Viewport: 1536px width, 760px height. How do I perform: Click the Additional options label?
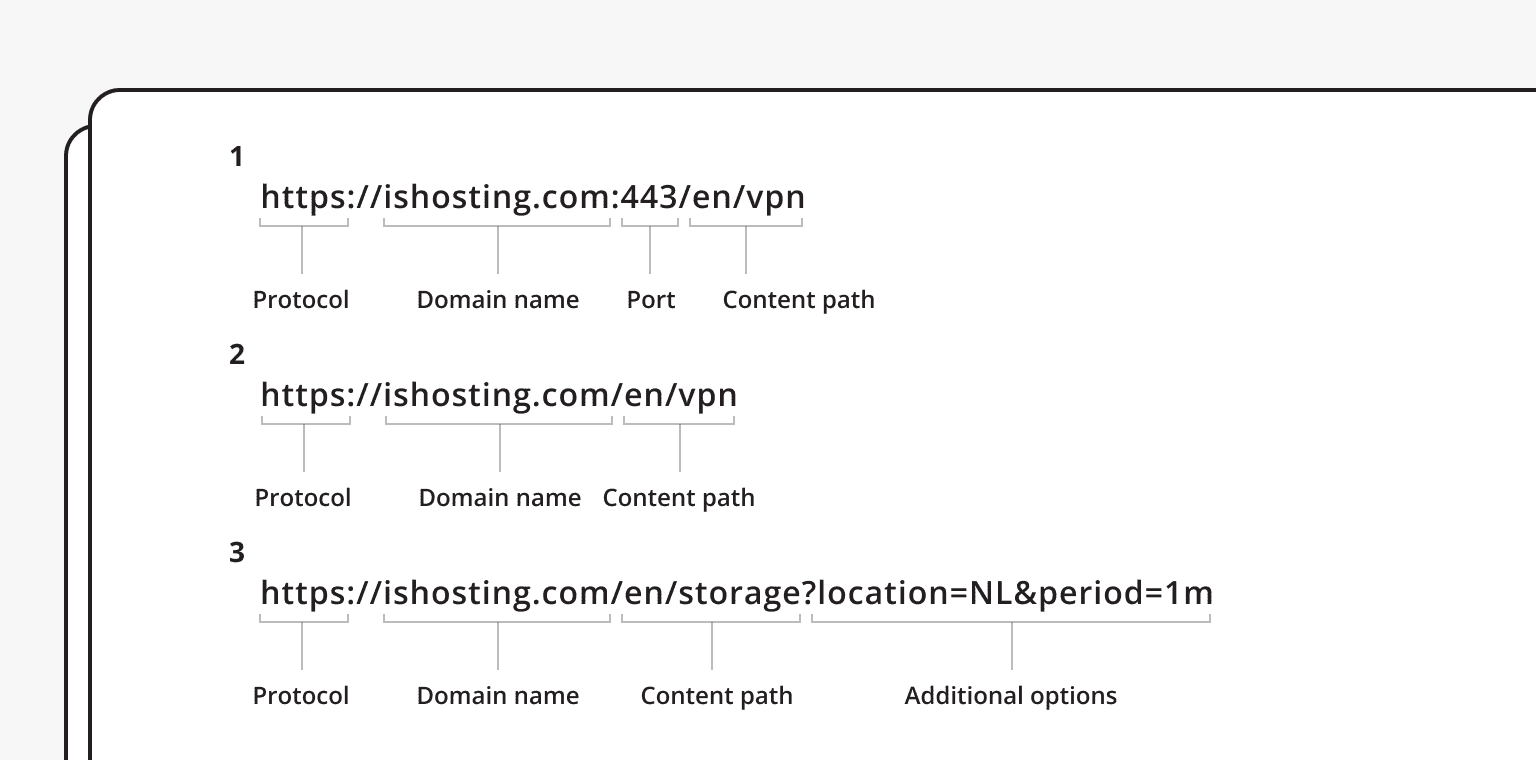coord(1011,696)
